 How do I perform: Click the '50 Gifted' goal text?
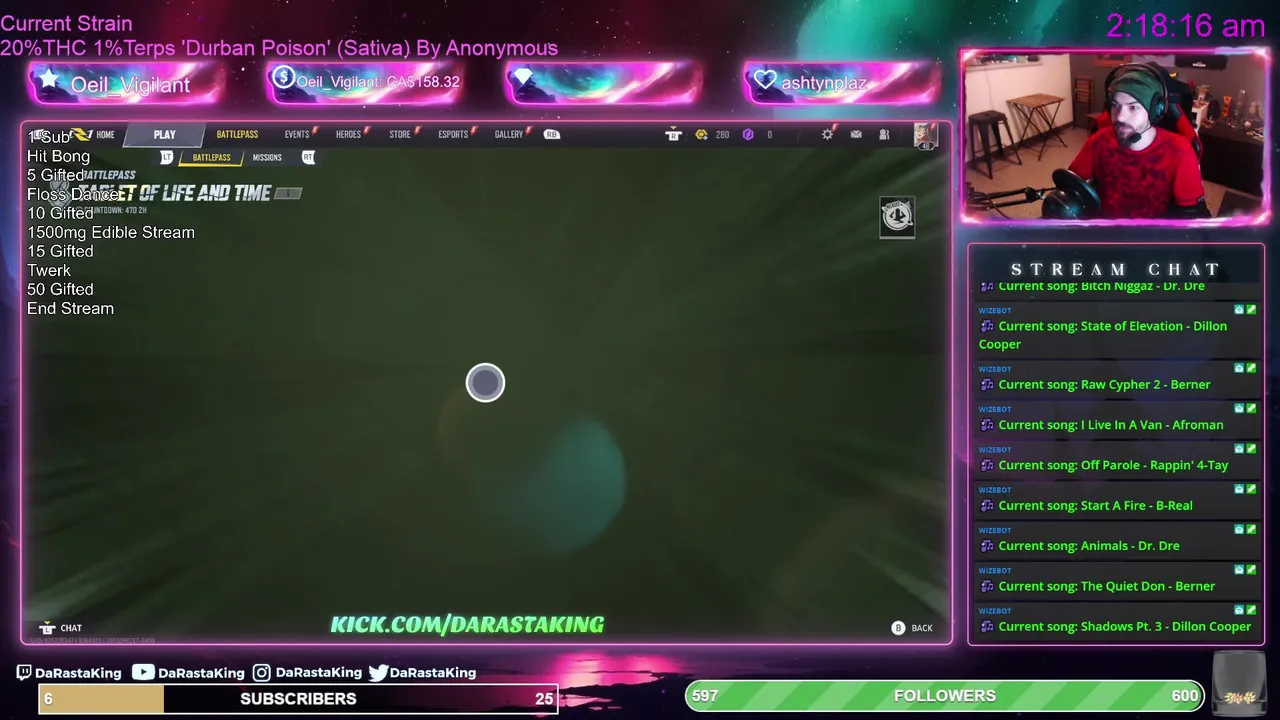[60, 289]
